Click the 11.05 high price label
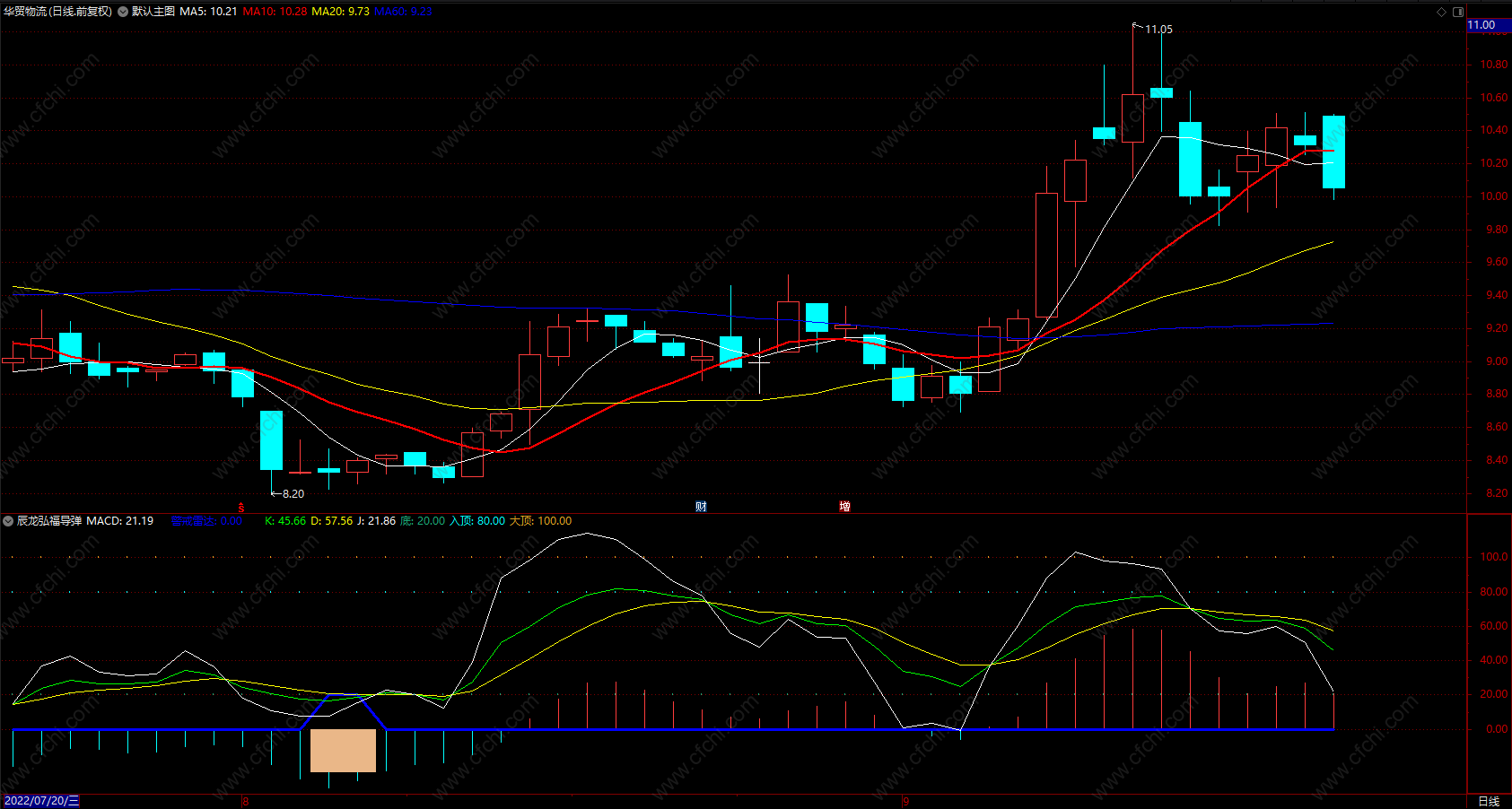Image resolution: width=1512 pixels, height=809 pixels. [x=1158, y=30]
